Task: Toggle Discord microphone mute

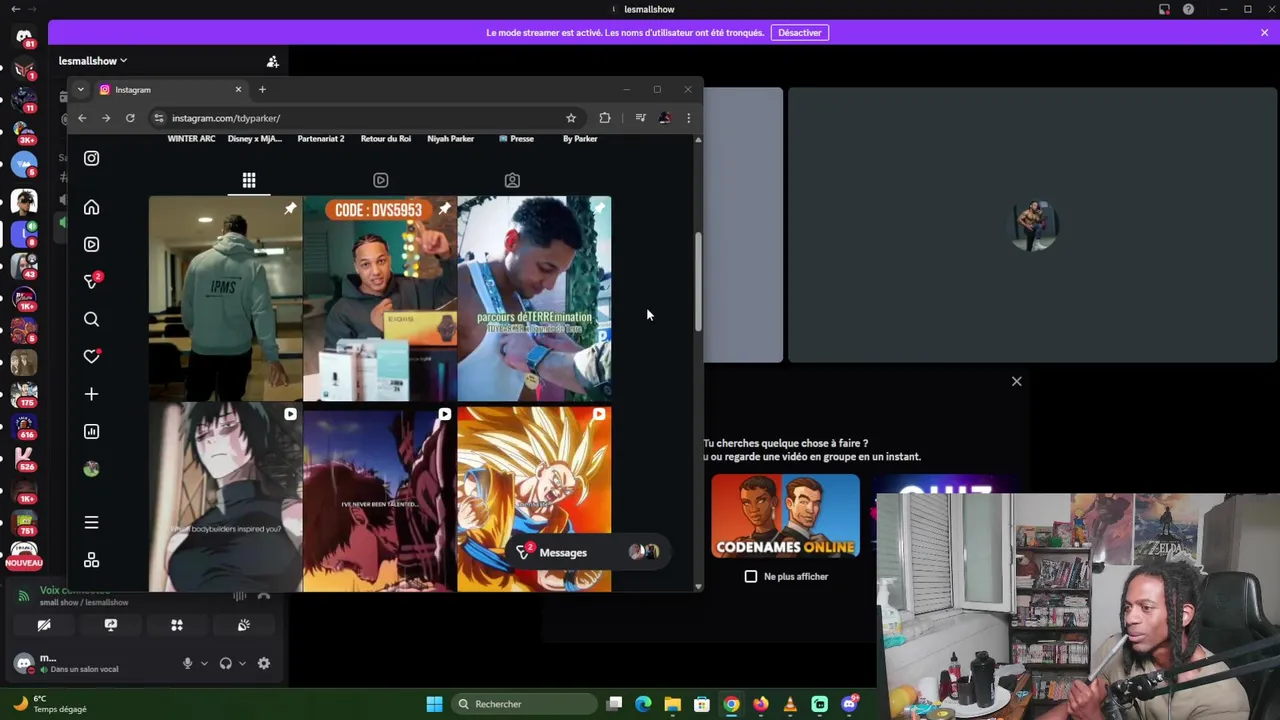Action: pyautogui.click(x=187, y=663)
